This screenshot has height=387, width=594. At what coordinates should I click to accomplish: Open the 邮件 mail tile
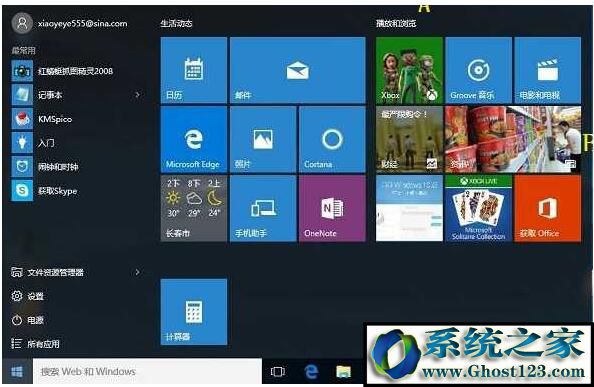pos(297,70)
